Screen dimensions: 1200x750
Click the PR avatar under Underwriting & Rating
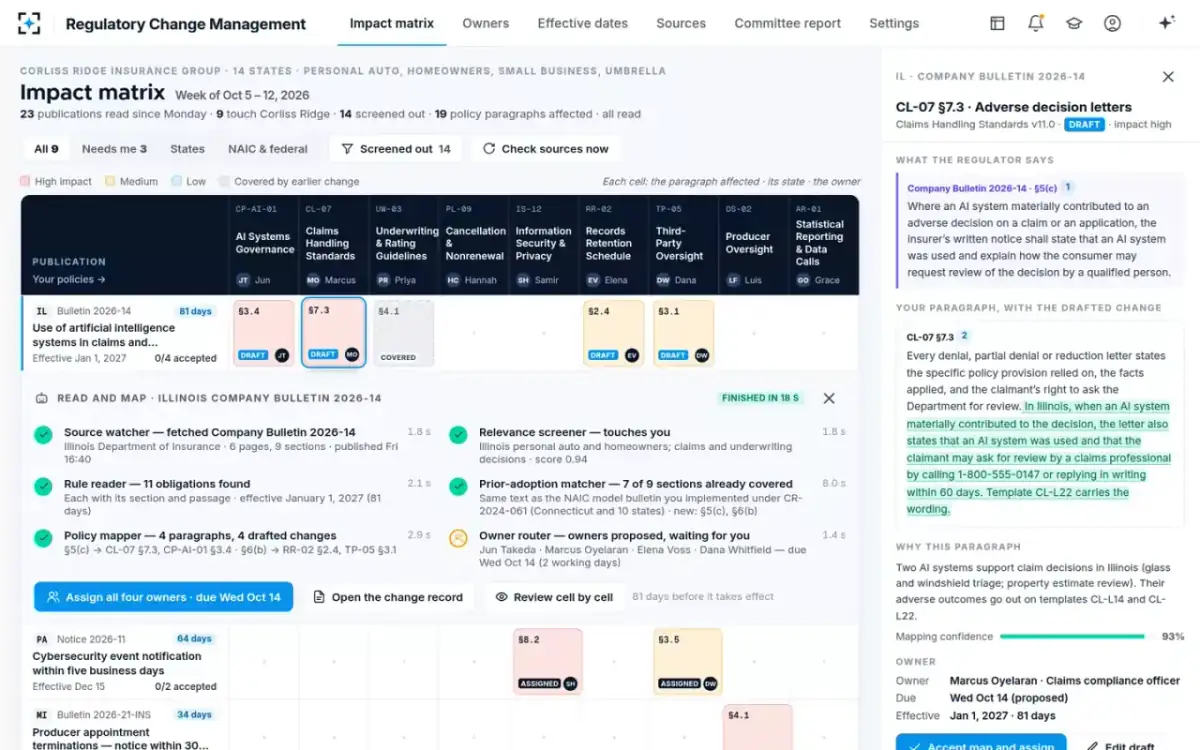(x=383, y=280)
